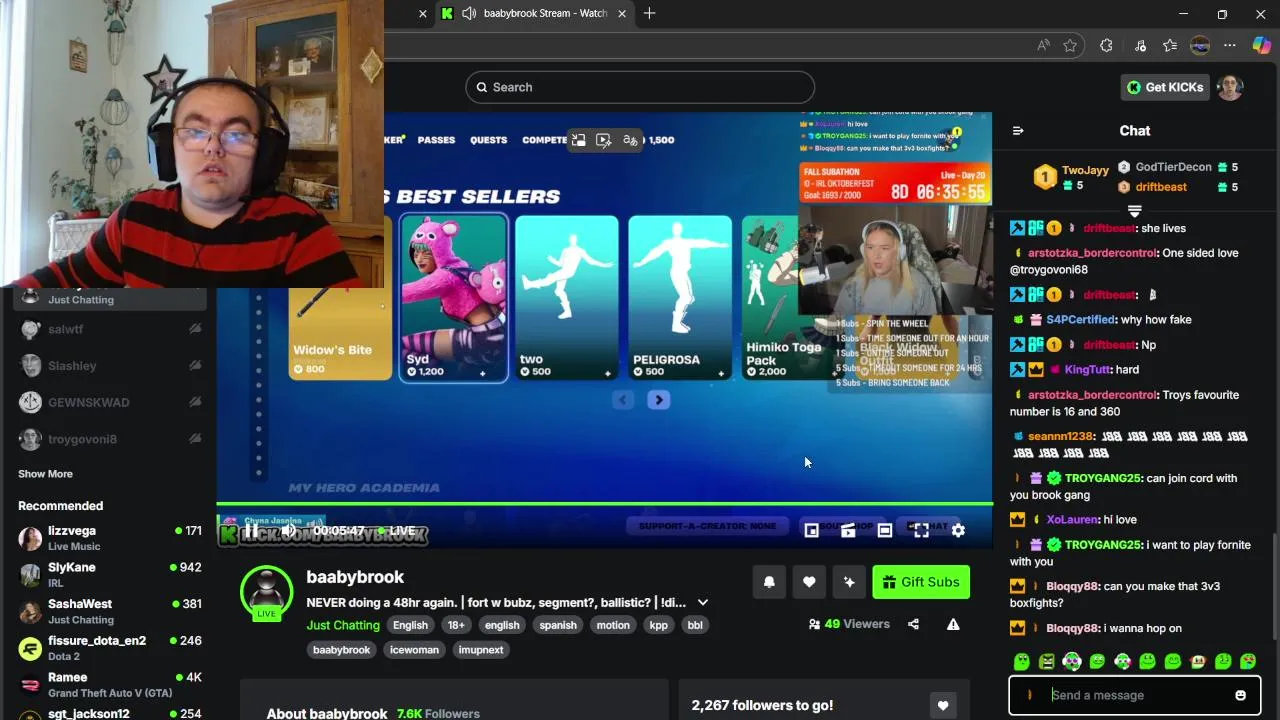Focus the Kick Search box

coord(640,87)
